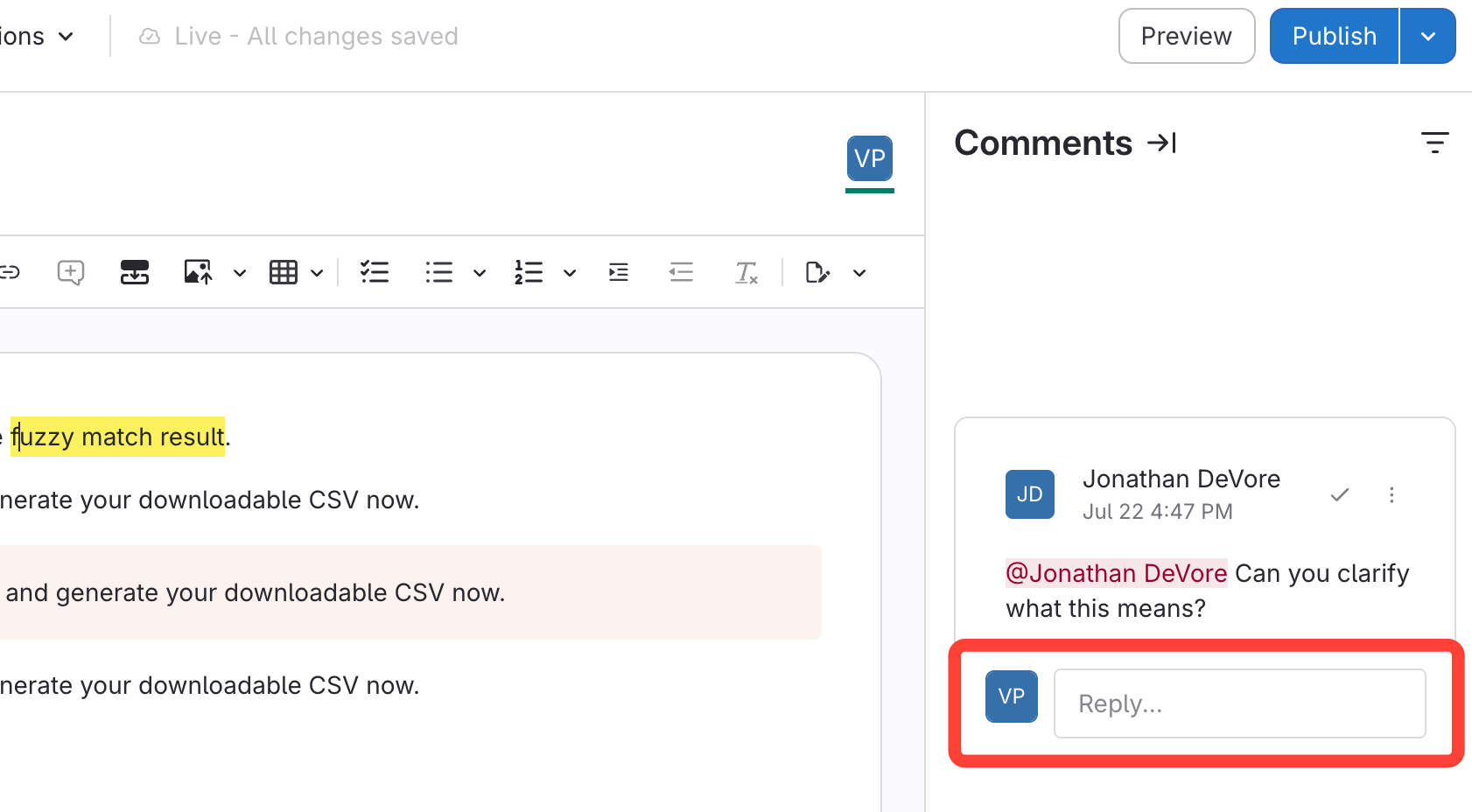Open the numbered list style dropdown
Image resolution: width=1472 pixels, height=812 pixels.
(x=570, y=273)
